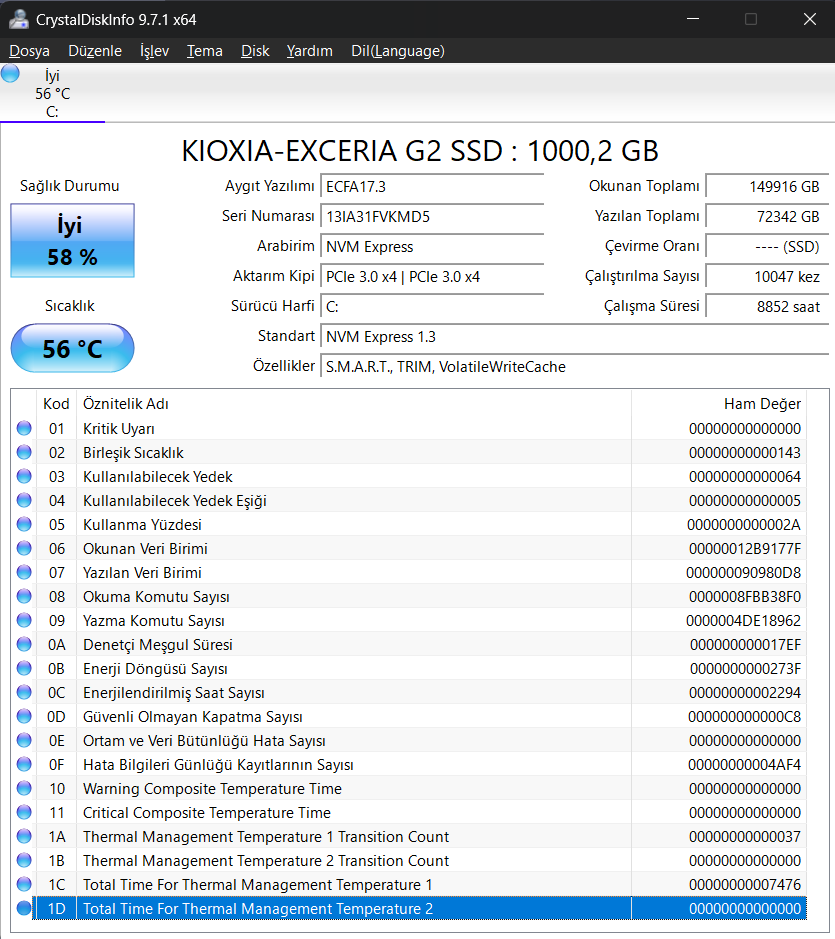Click status orb for Enerjilendirilmiş Saat Sayısı row
The image size is (835, 939).
tap(24, 692)
